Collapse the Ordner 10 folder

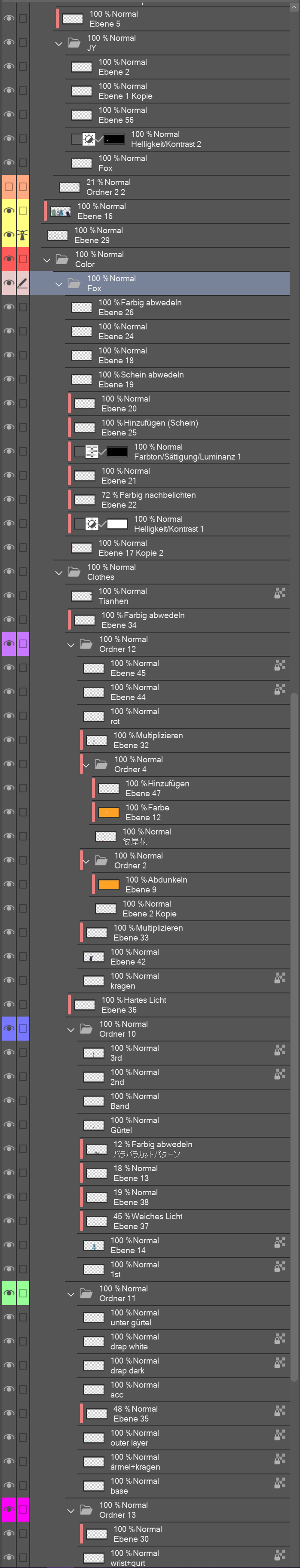pos(71,1030)
